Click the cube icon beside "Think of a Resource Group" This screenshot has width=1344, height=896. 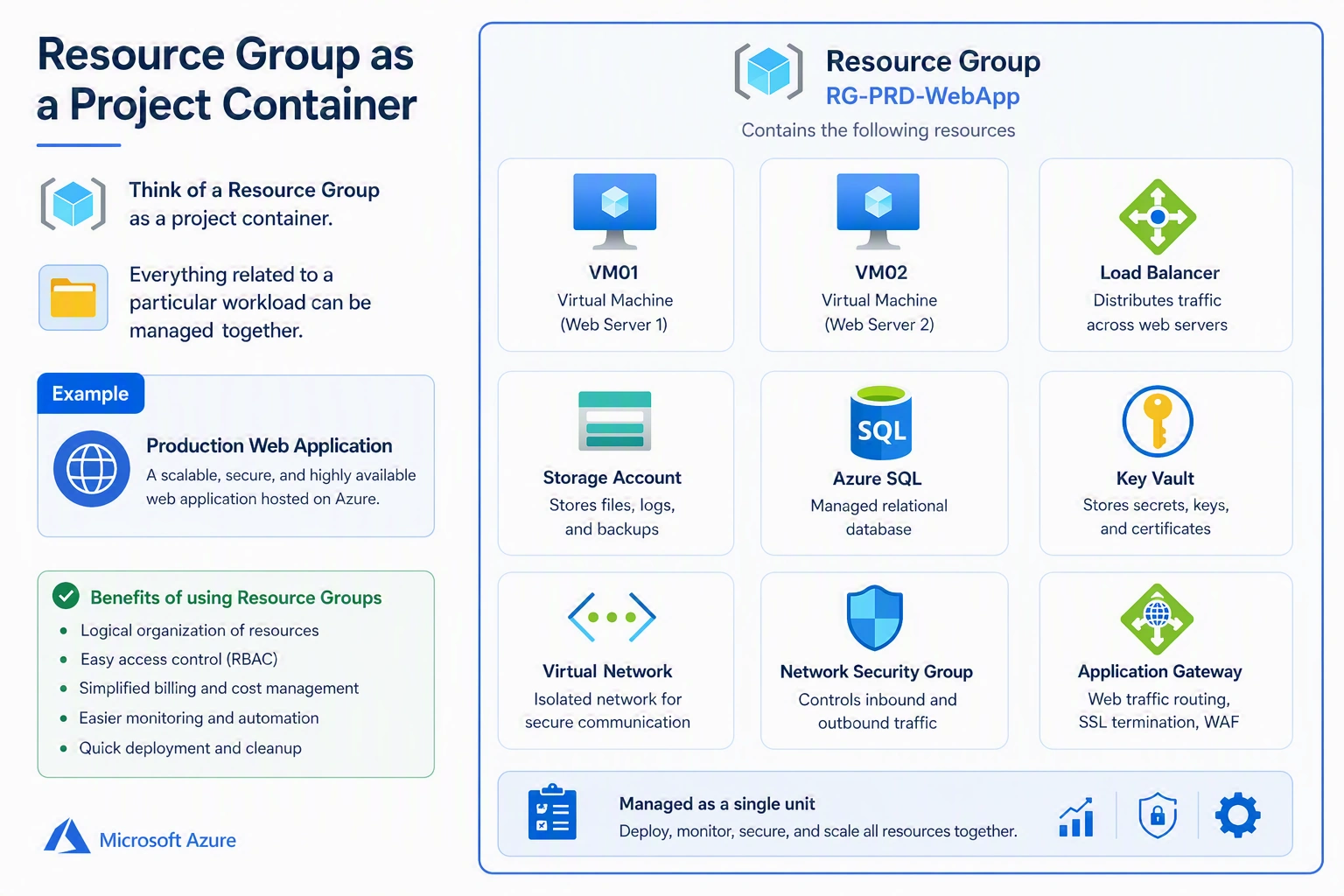pyautogui.click(x=73, y=204)
